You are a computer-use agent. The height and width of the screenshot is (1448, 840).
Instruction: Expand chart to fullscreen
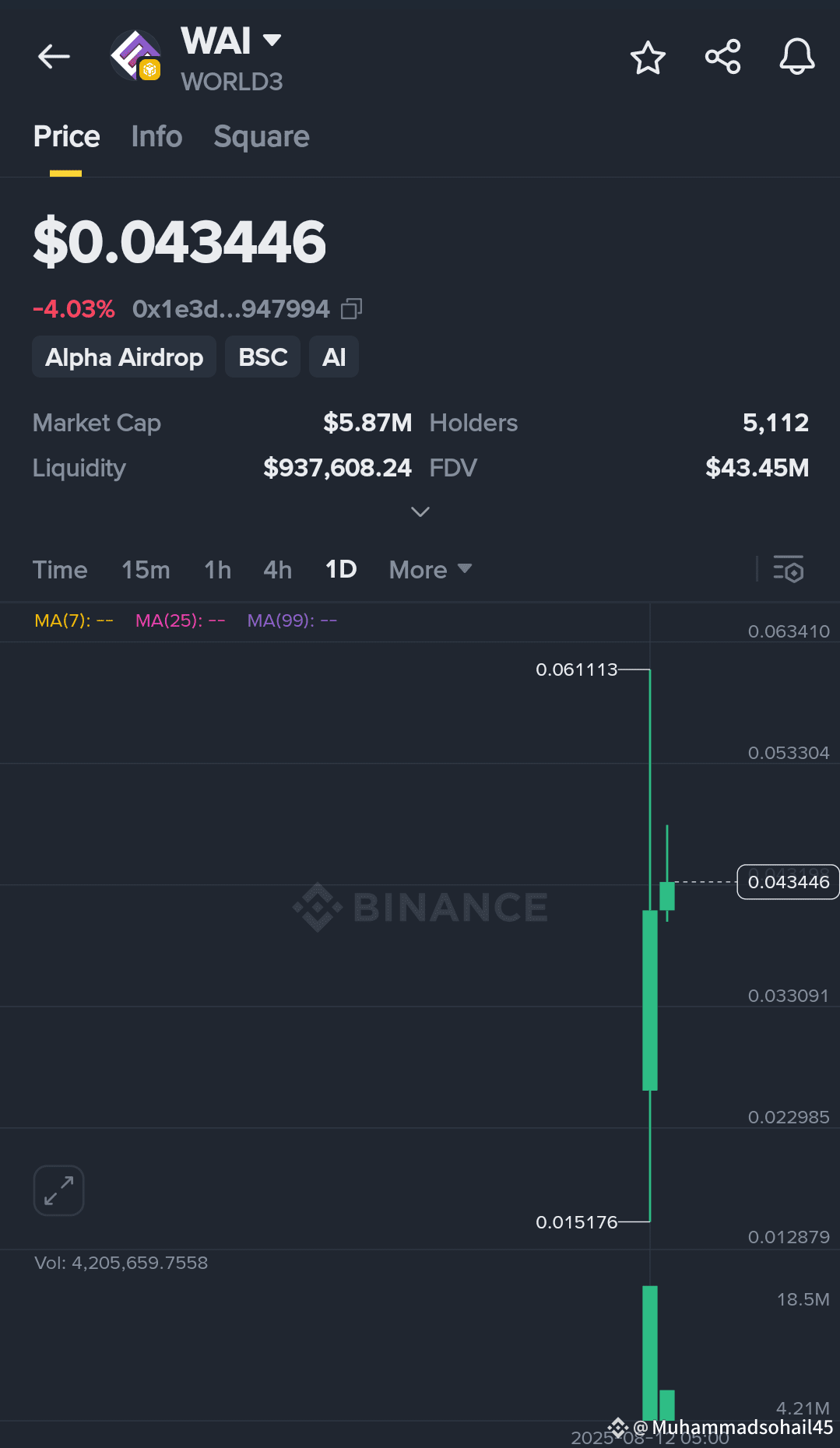point(58,1190)
